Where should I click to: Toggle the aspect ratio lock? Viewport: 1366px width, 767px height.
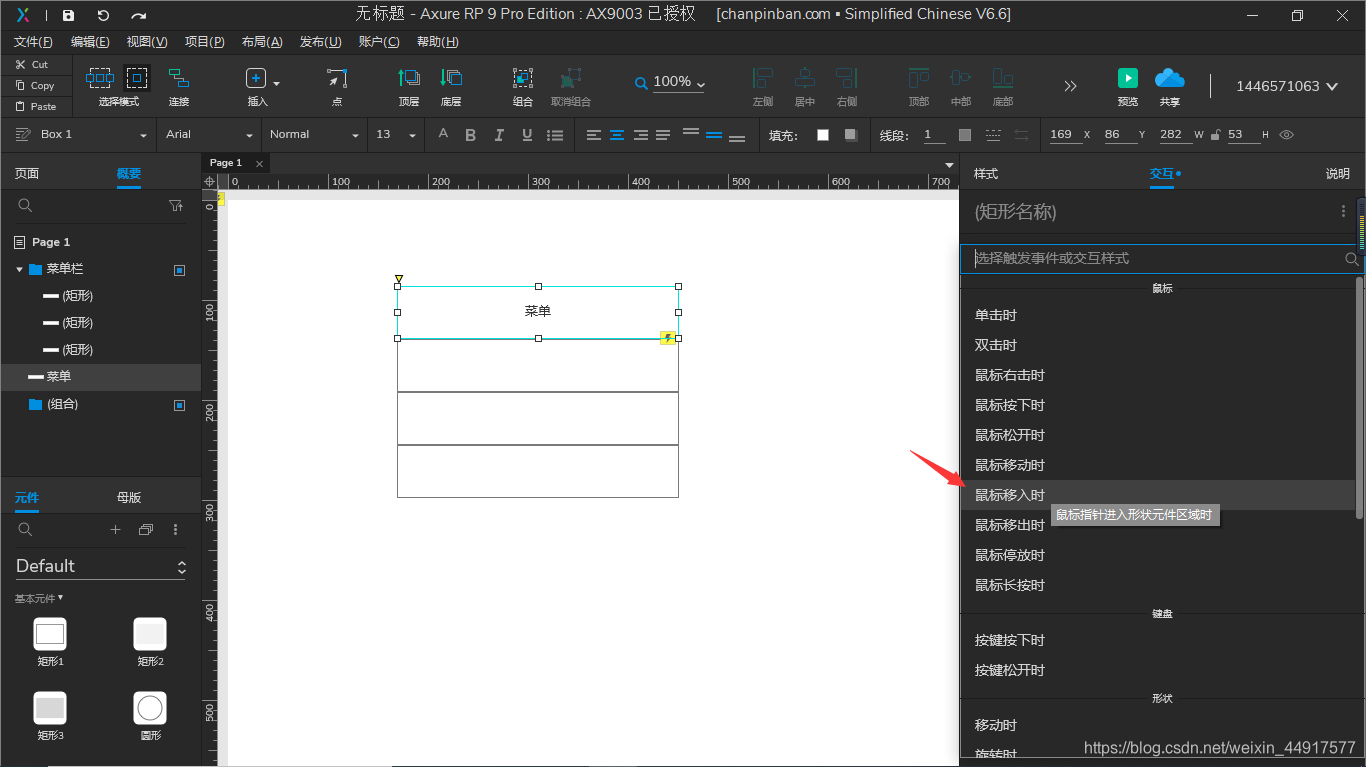pos(1215,135)
